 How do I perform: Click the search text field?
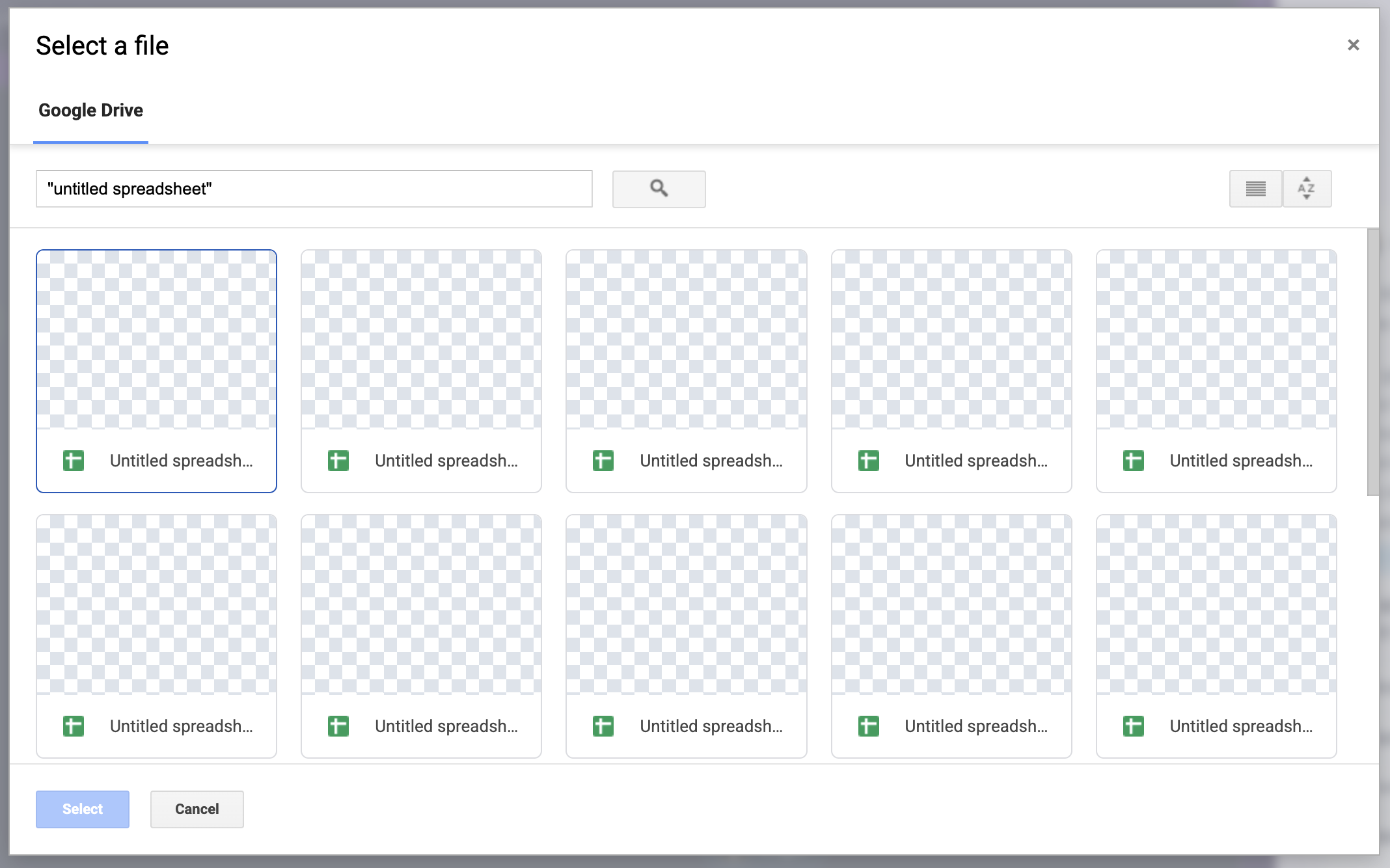click(314, 189)
